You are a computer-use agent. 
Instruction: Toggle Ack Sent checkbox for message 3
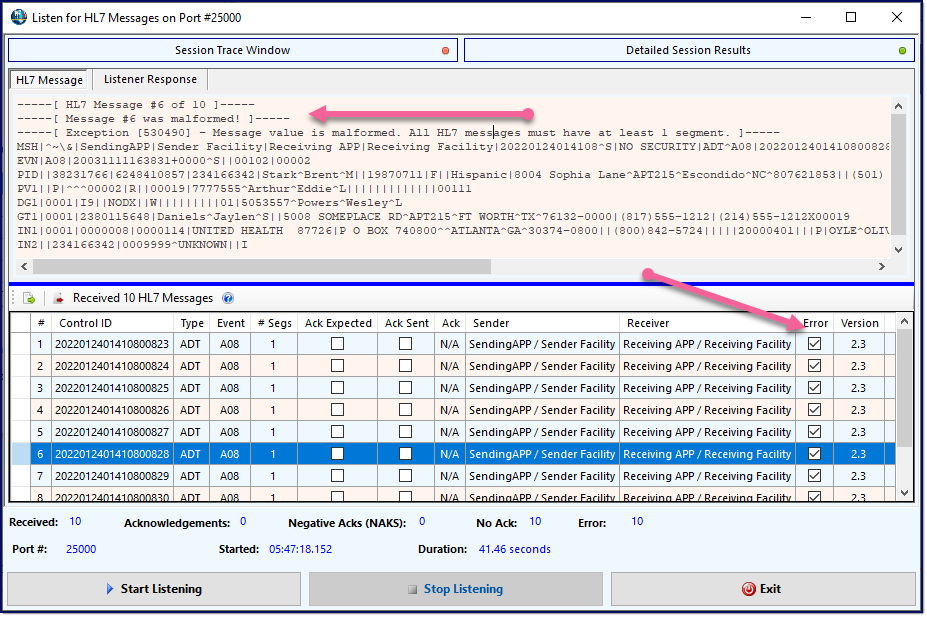coord(405,388)
